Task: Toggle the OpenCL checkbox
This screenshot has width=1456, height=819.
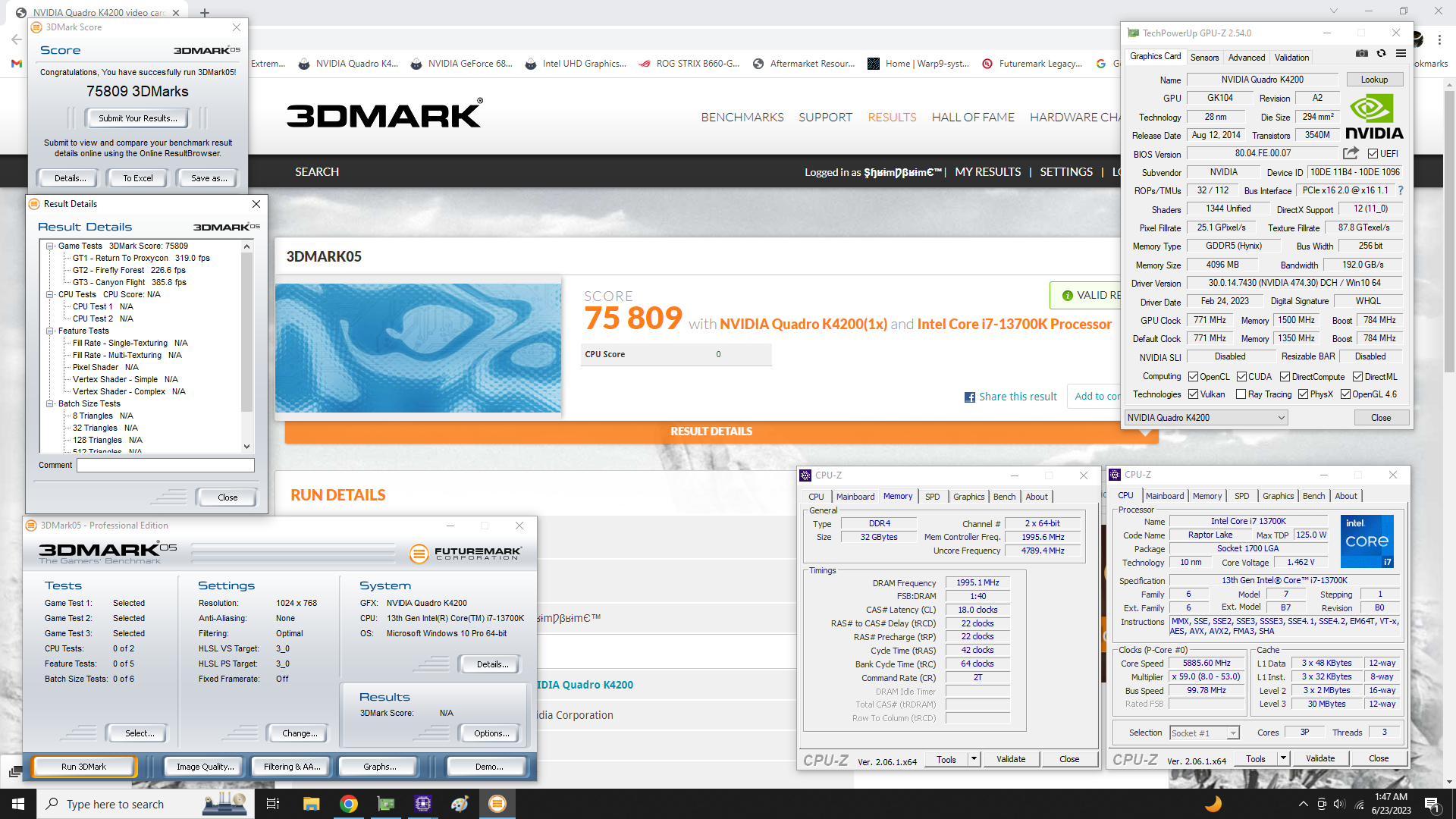Action: point(1193,377)
